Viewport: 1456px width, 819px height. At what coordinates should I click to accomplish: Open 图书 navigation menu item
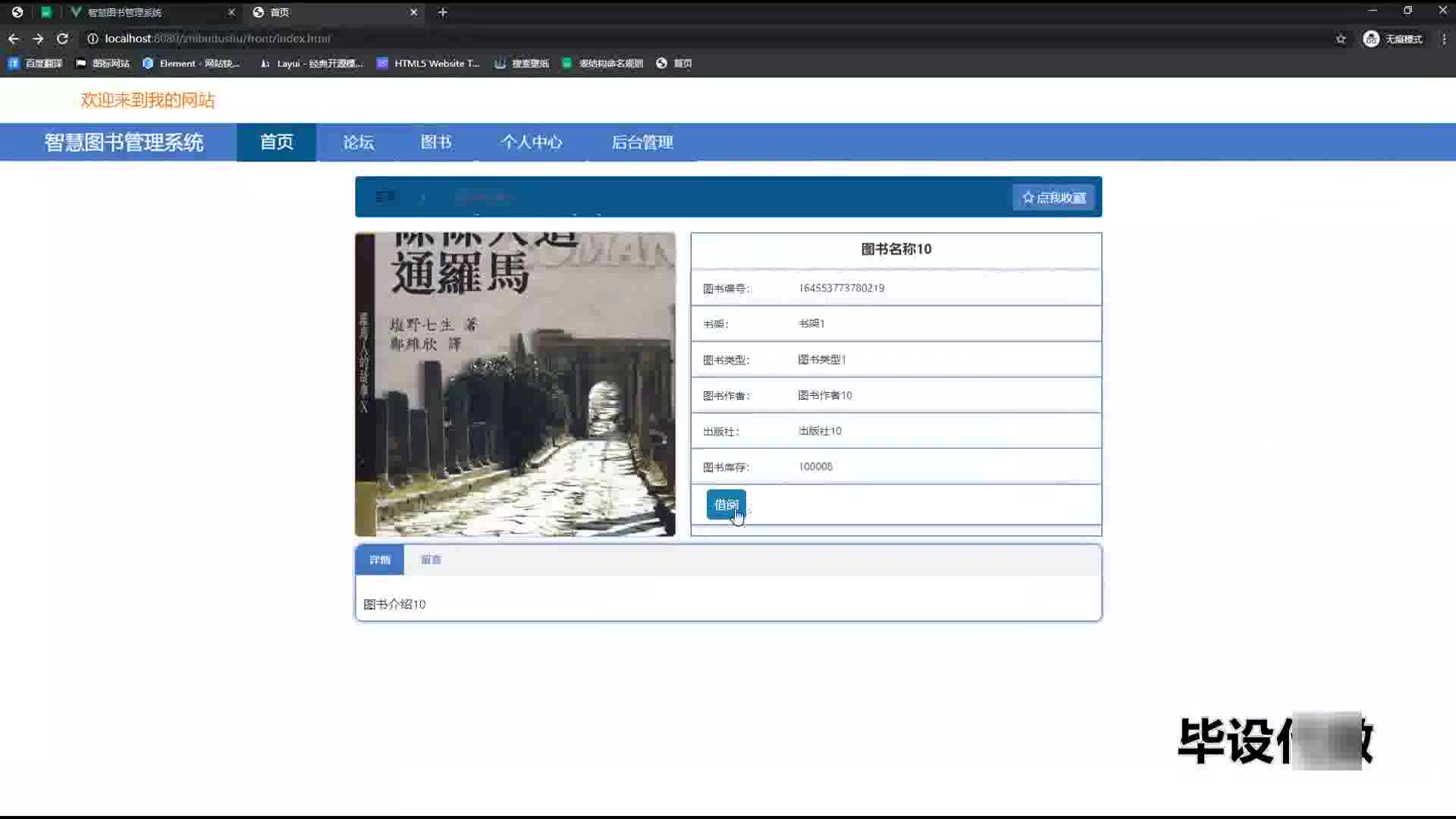pyautogui.click(x=436, y=143)
